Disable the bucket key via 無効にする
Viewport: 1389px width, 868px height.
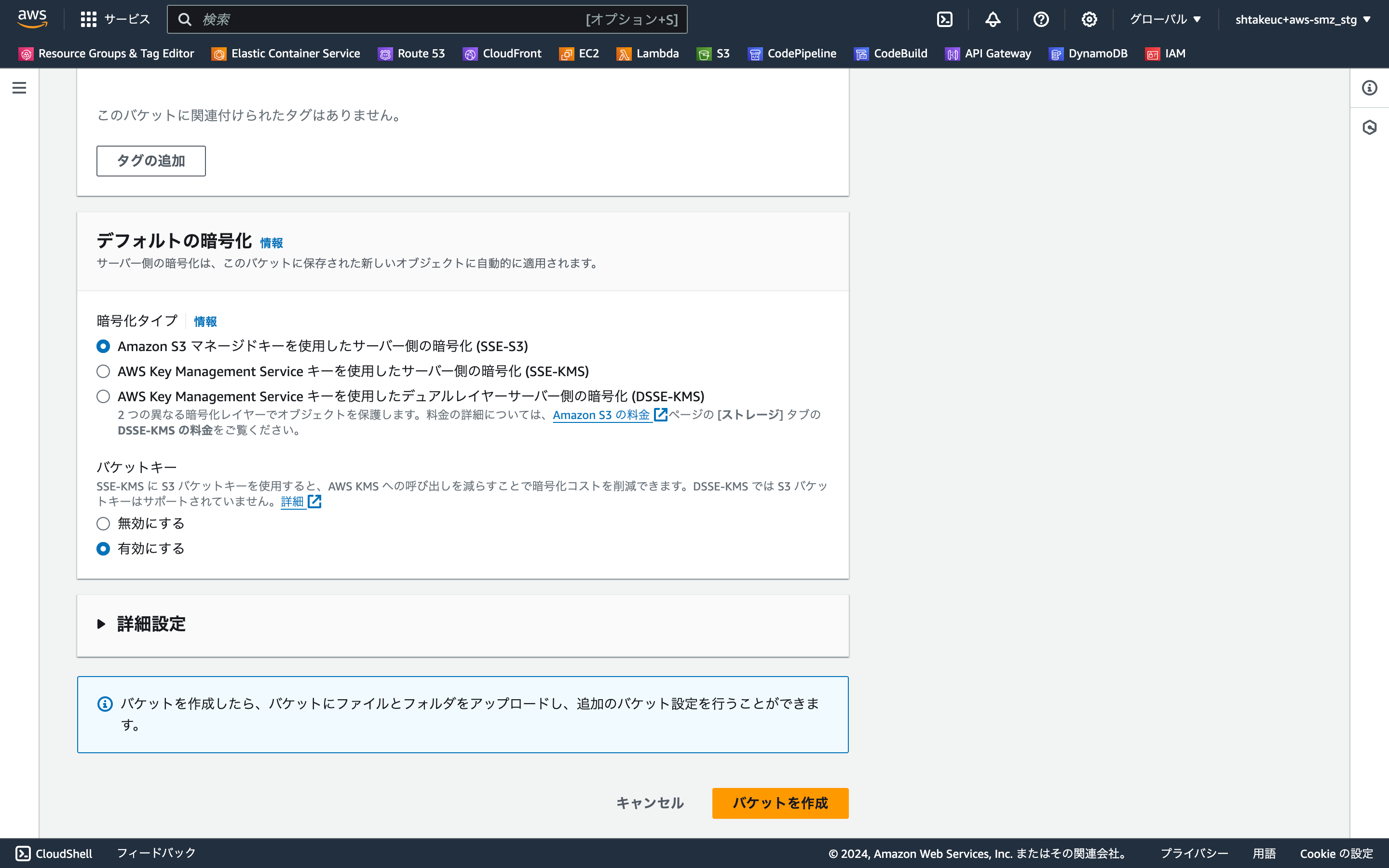(x=103, y=523)
